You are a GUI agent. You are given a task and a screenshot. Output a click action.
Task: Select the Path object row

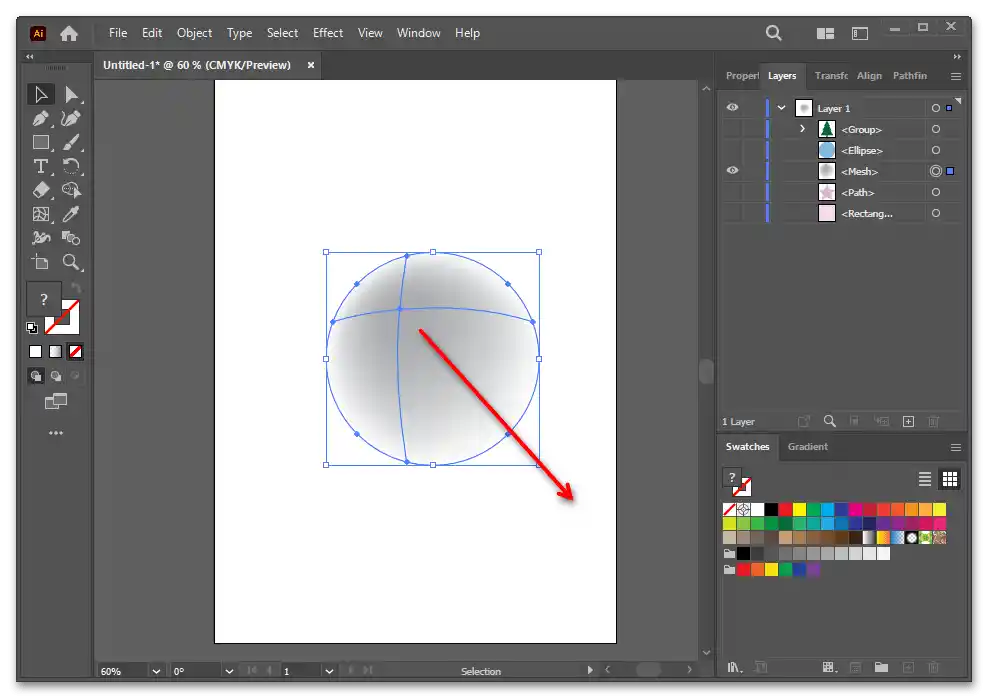click(858, 192)
